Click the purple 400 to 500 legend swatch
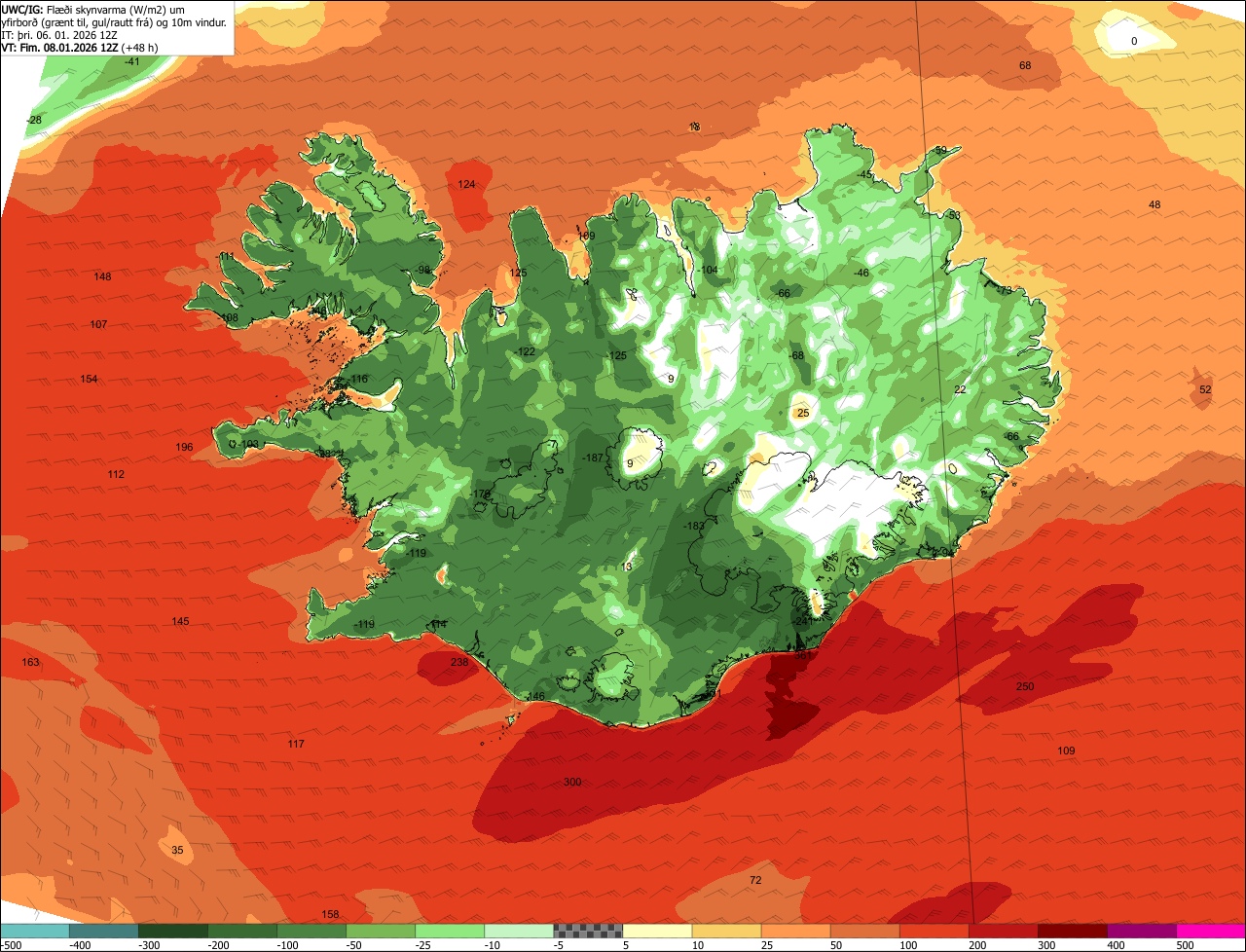Screen dimensions: 1246x952 click(1142, 931)
